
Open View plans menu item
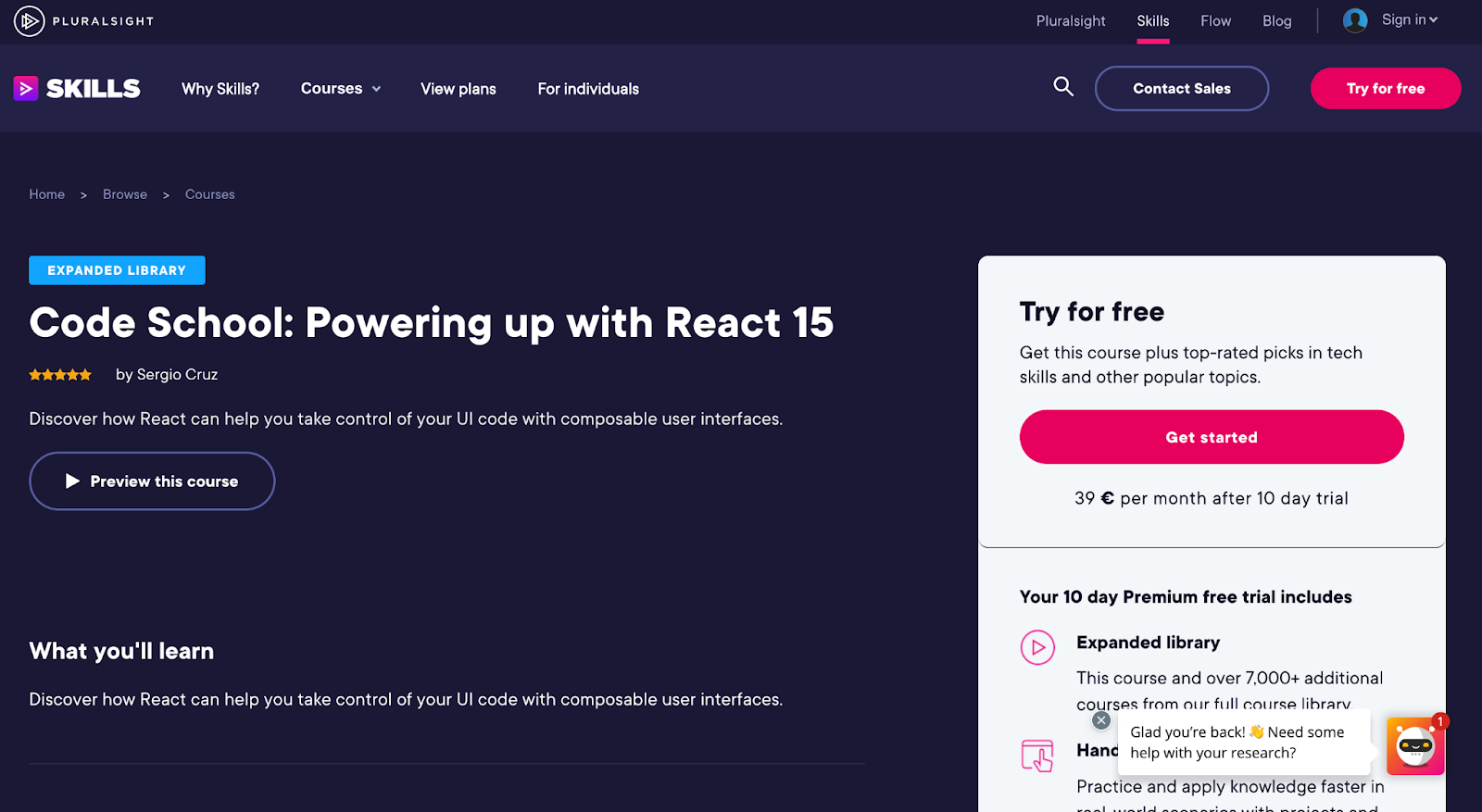(458, 89)
